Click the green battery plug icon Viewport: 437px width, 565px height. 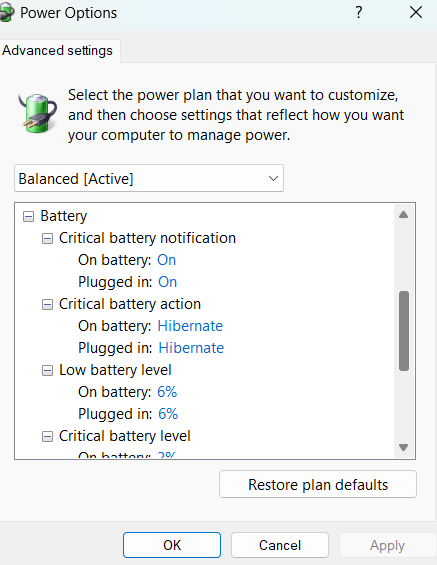[37, 113]
